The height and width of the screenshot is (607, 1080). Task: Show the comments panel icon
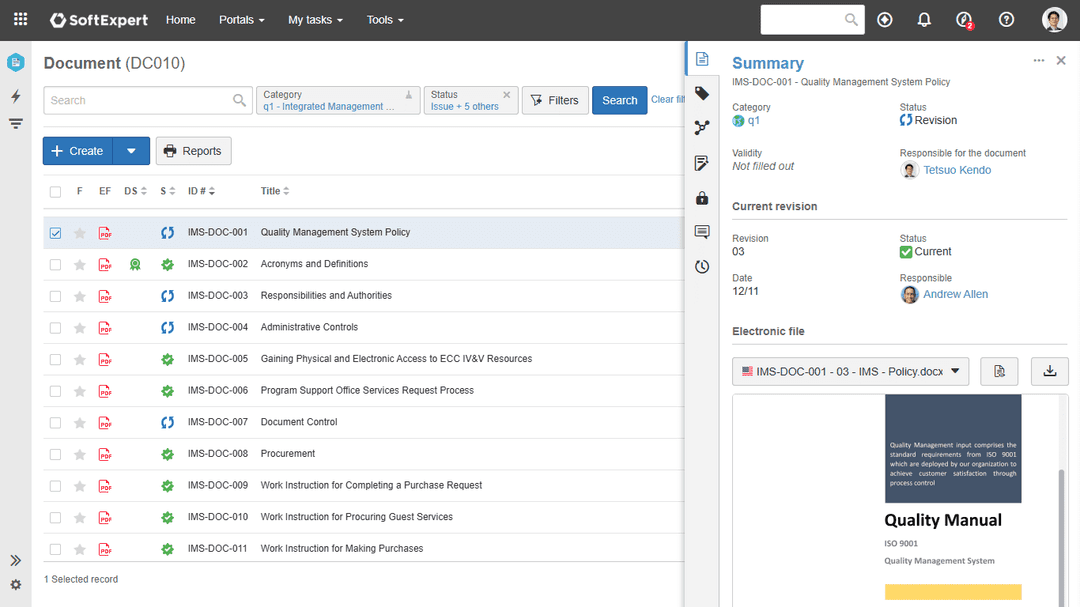(702, 232)
